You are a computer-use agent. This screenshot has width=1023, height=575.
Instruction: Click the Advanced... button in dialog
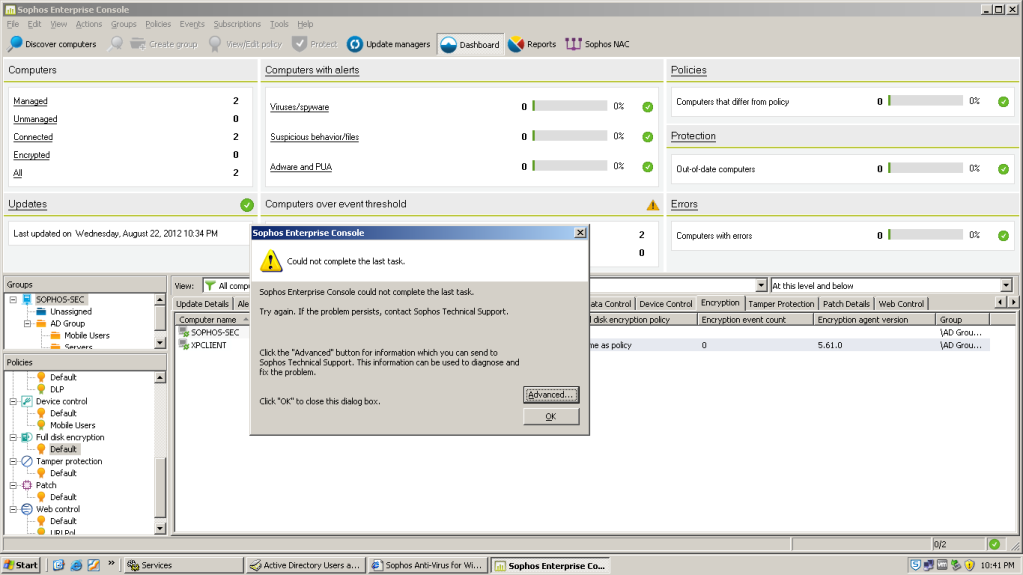(x=551, y=395)
